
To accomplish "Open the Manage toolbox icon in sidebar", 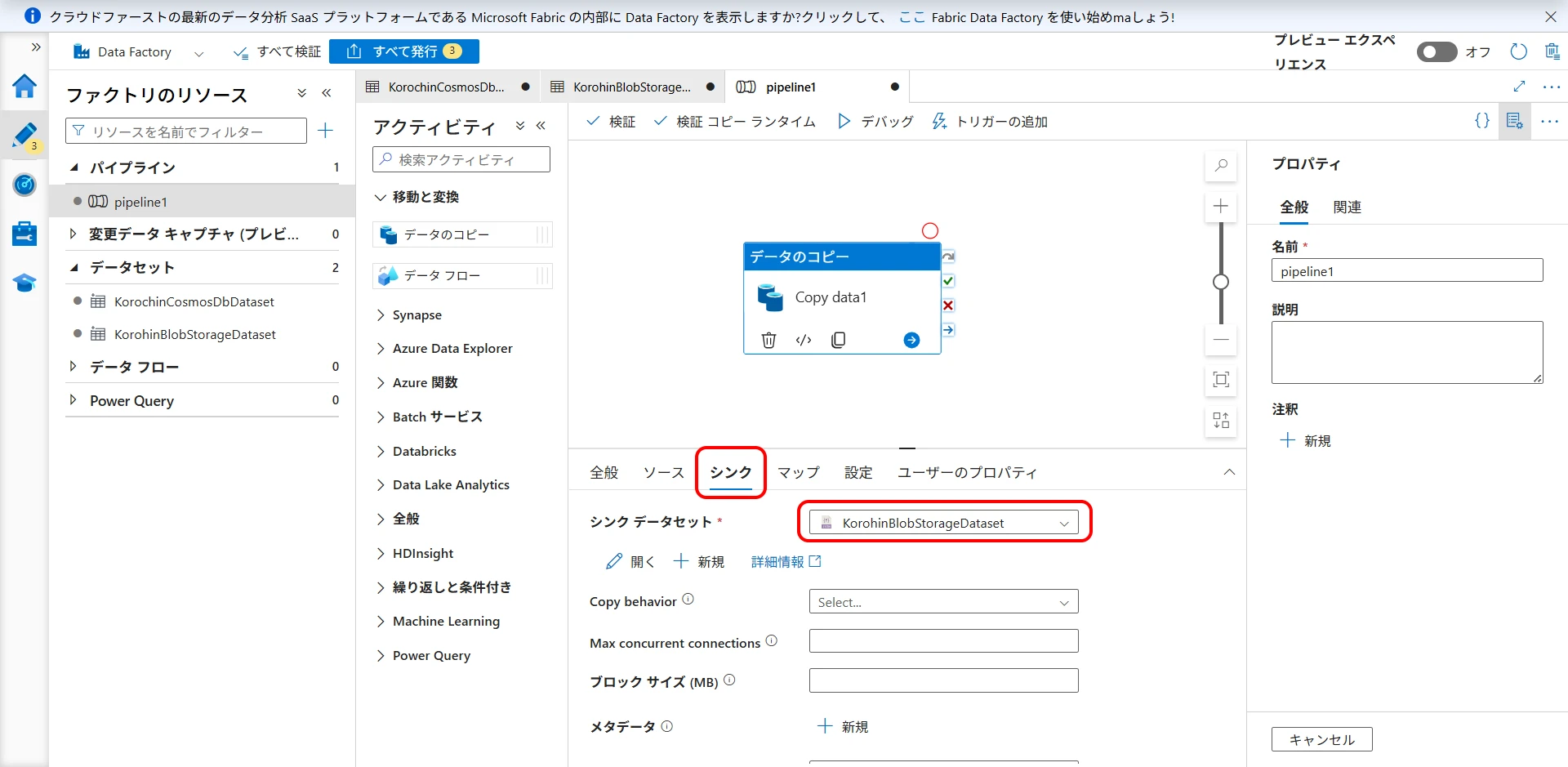I will coord(24,234).
